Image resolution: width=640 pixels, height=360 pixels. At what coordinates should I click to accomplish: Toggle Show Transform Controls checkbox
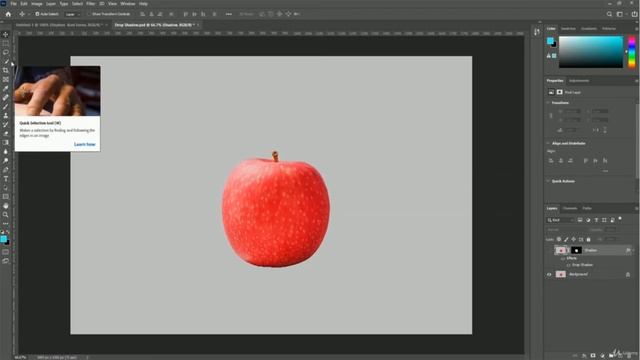click(x=89, y=14)
